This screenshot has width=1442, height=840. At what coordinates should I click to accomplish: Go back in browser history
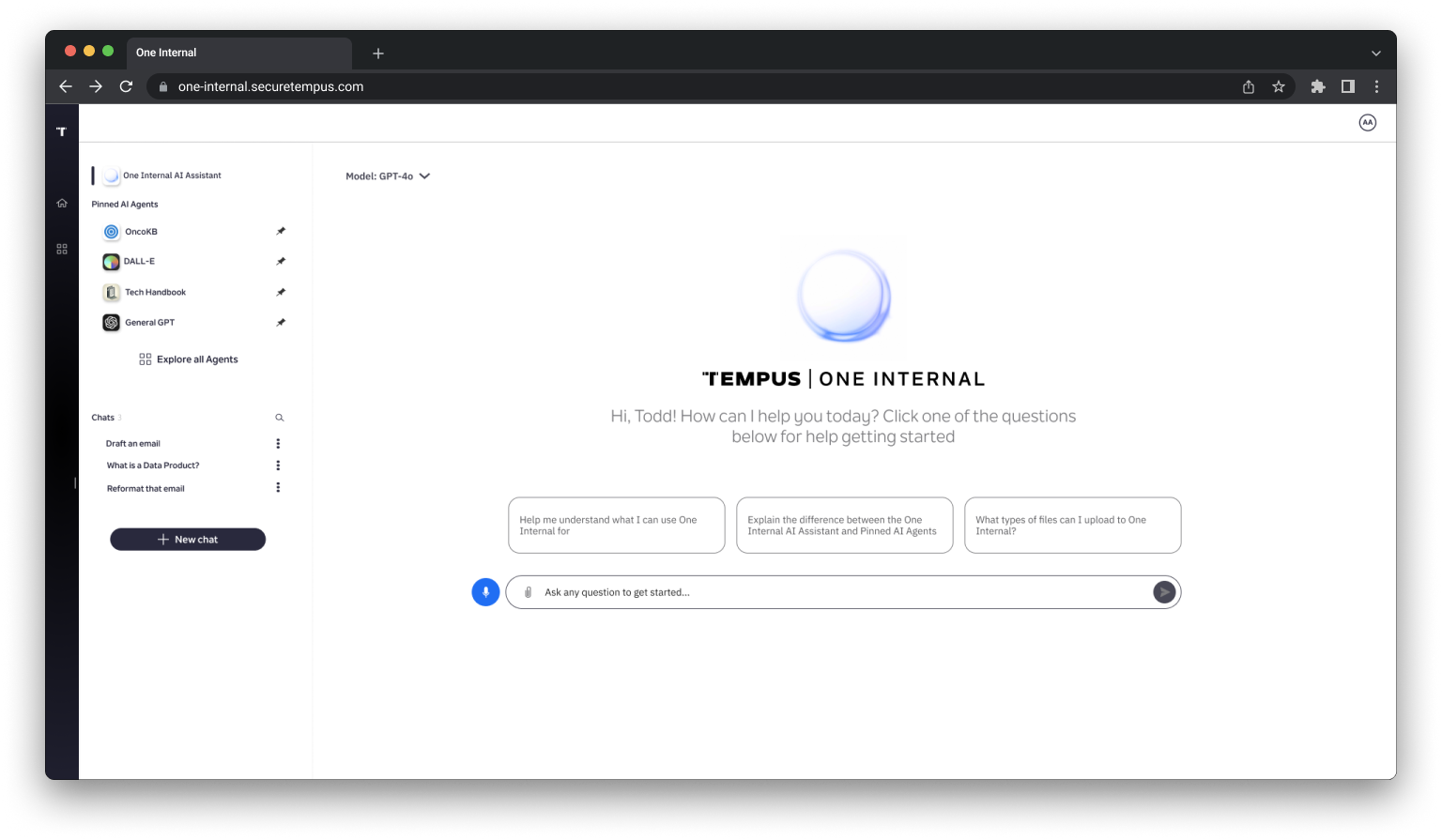pyautogui.click(x=66, y=86)
